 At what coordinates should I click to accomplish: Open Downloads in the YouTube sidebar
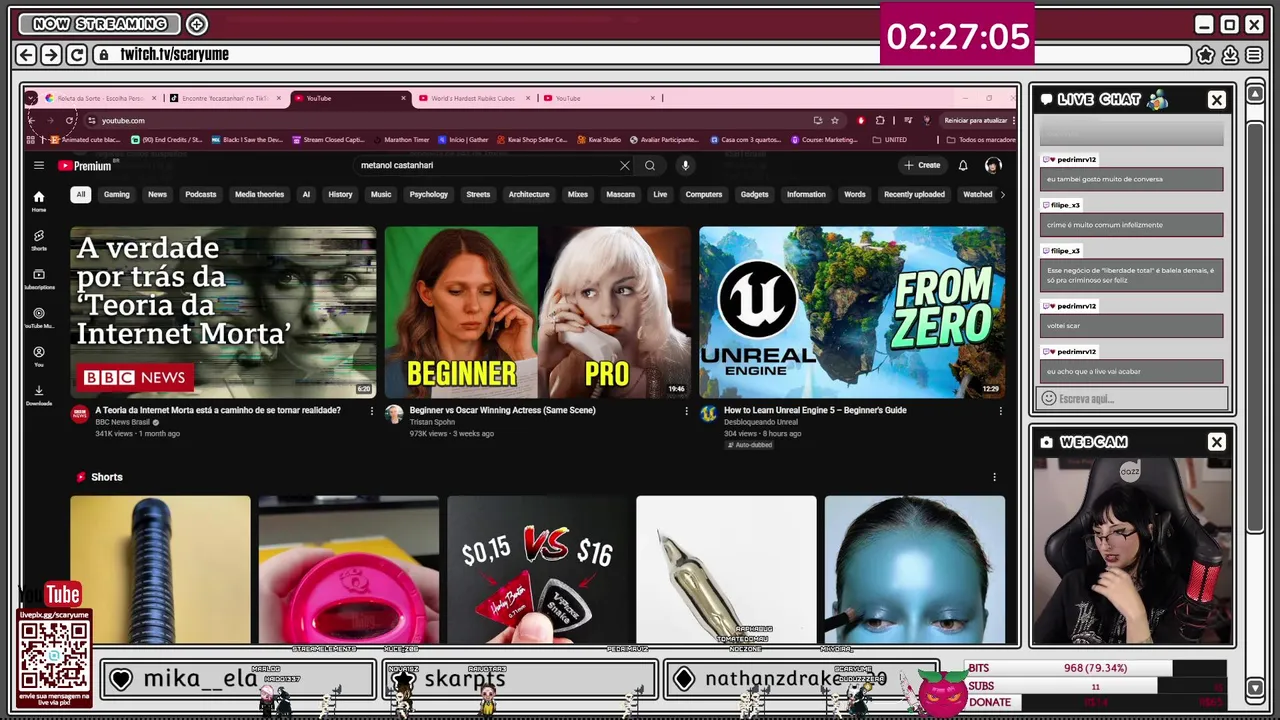click(38, 395)
